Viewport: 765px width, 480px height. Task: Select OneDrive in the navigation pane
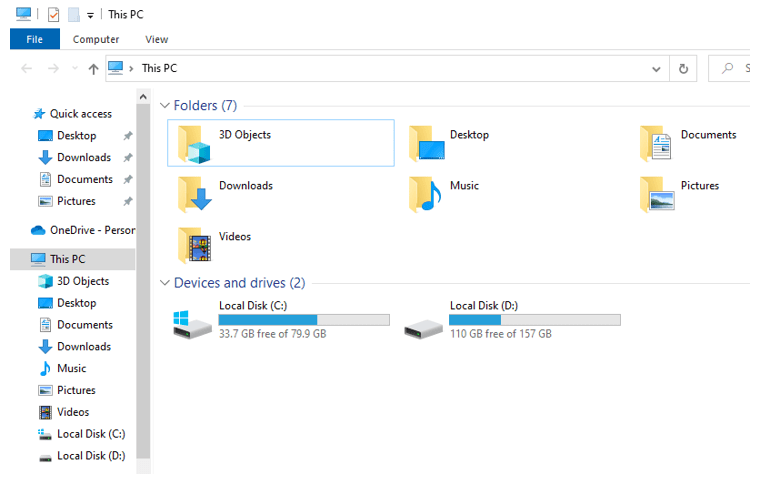91,230
